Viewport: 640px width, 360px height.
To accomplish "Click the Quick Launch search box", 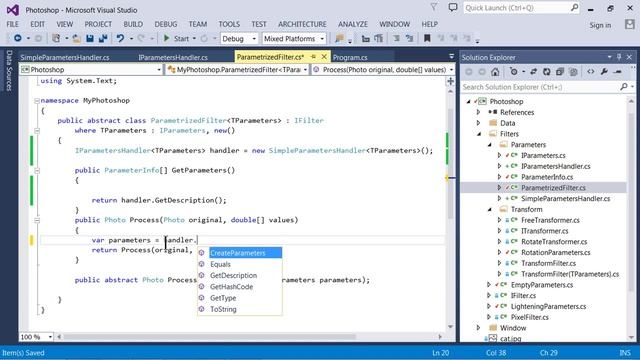I will 521,8.
